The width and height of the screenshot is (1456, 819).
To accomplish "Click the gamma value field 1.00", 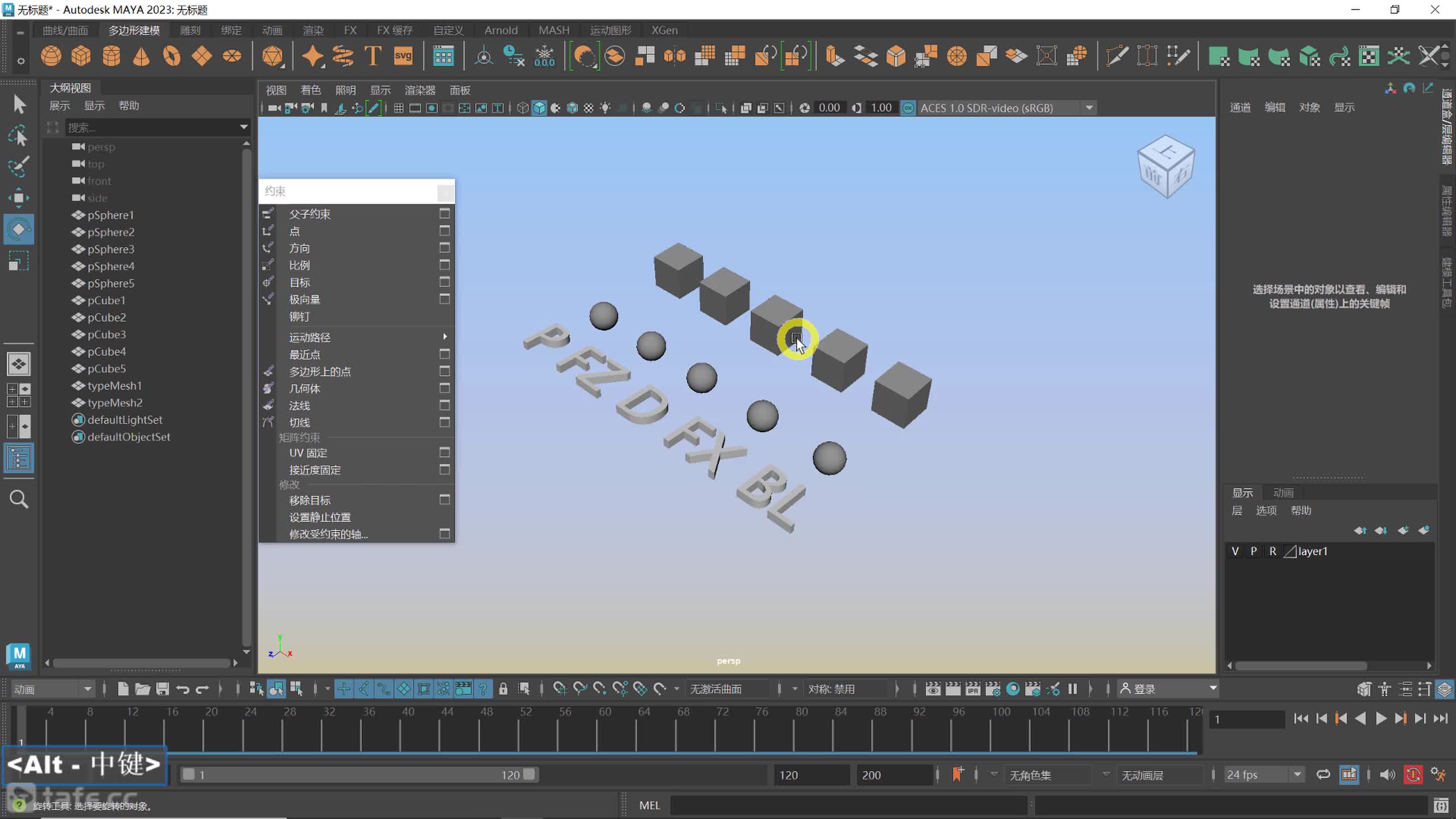I will [881, 108].
